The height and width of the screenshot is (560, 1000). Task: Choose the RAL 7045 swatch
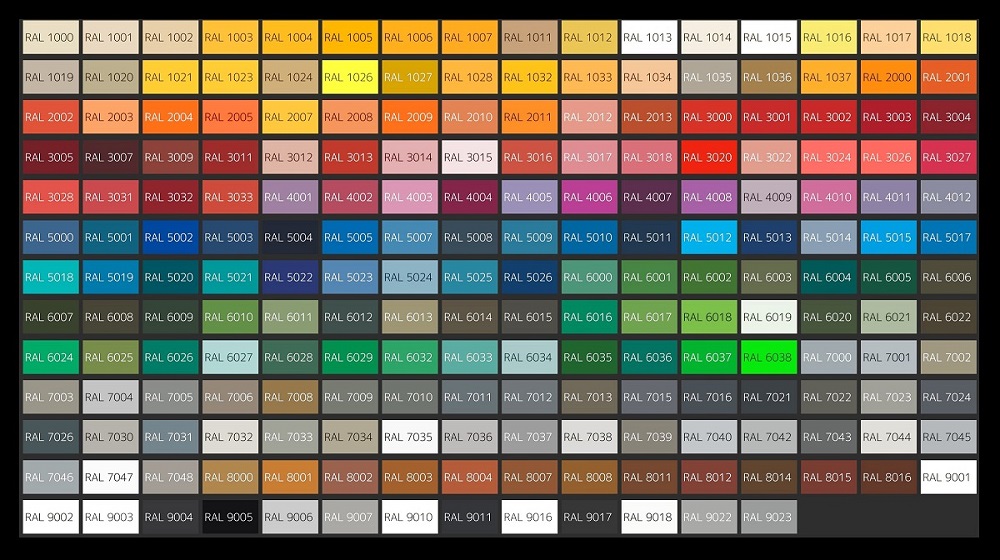point(948,437)
